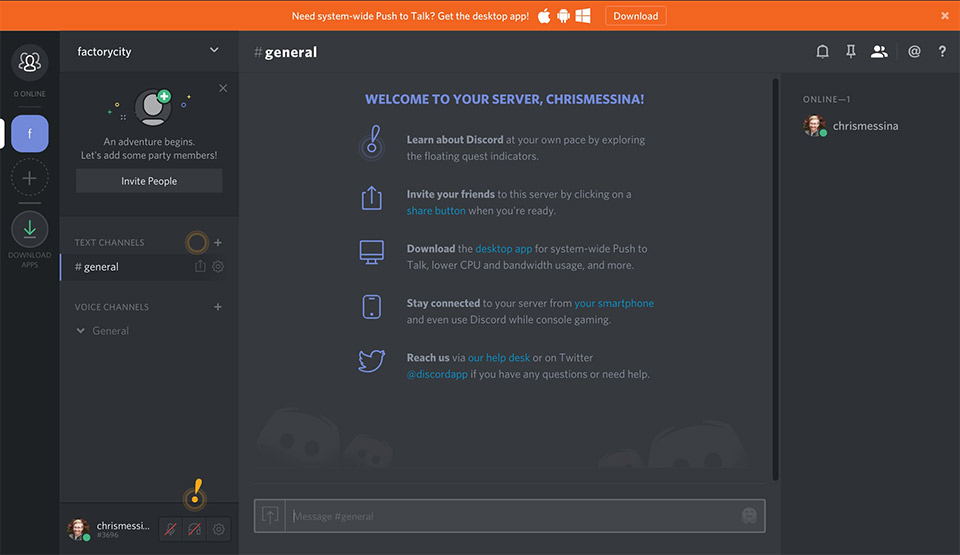The image size is (960, 555).
Task: Dismiss the invite adventure card
Action: point(223,88)
